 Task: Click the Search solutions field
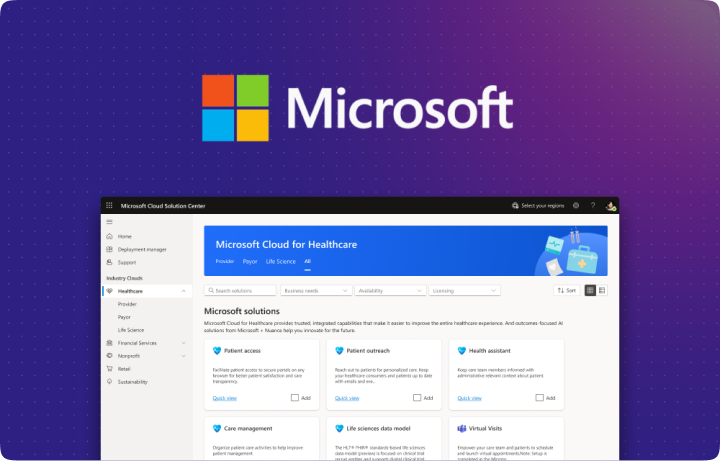(240, 290)
